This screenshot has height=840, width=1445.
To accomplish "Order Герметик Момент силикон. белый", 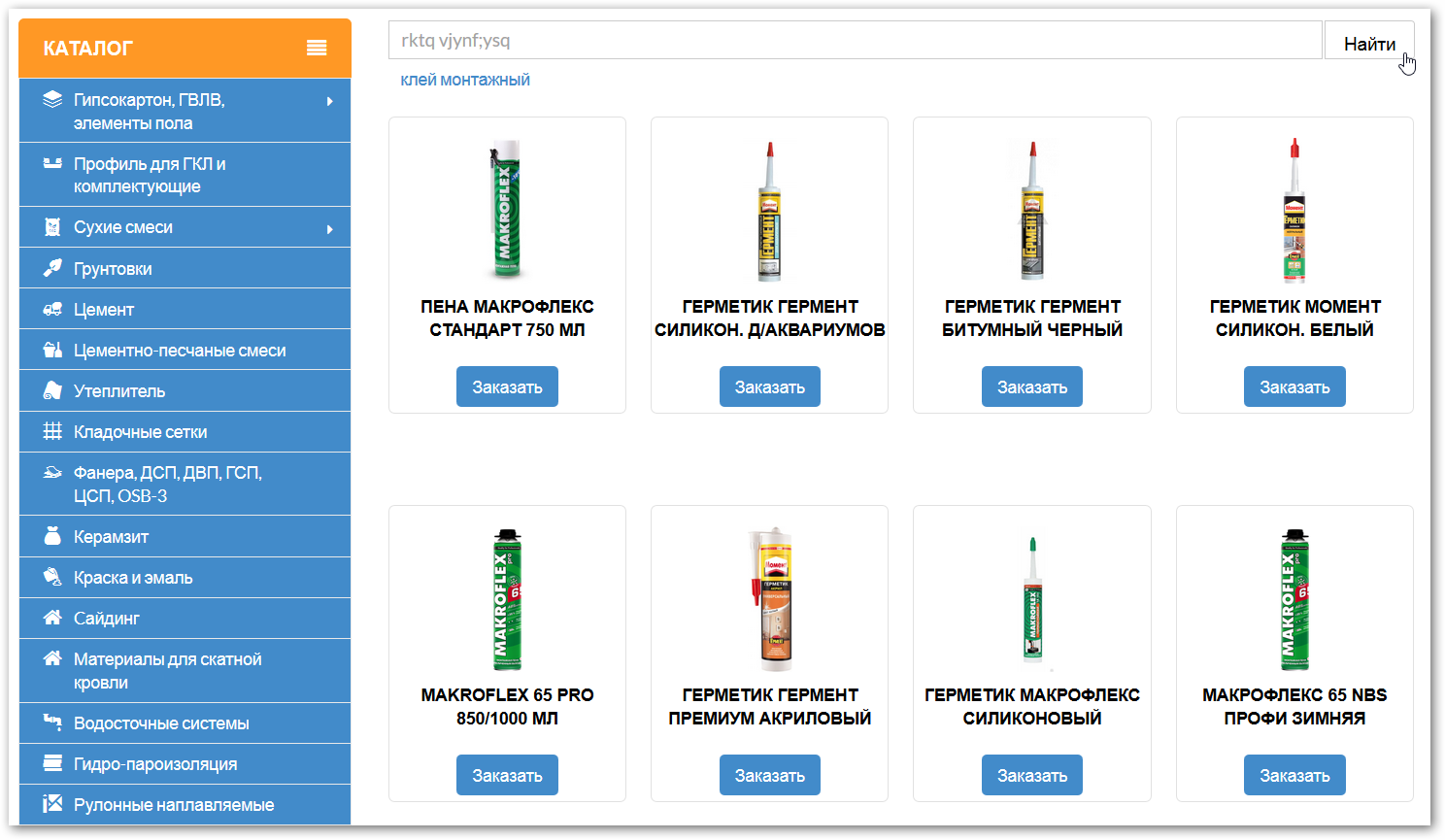I will (x=1294, y=386).
